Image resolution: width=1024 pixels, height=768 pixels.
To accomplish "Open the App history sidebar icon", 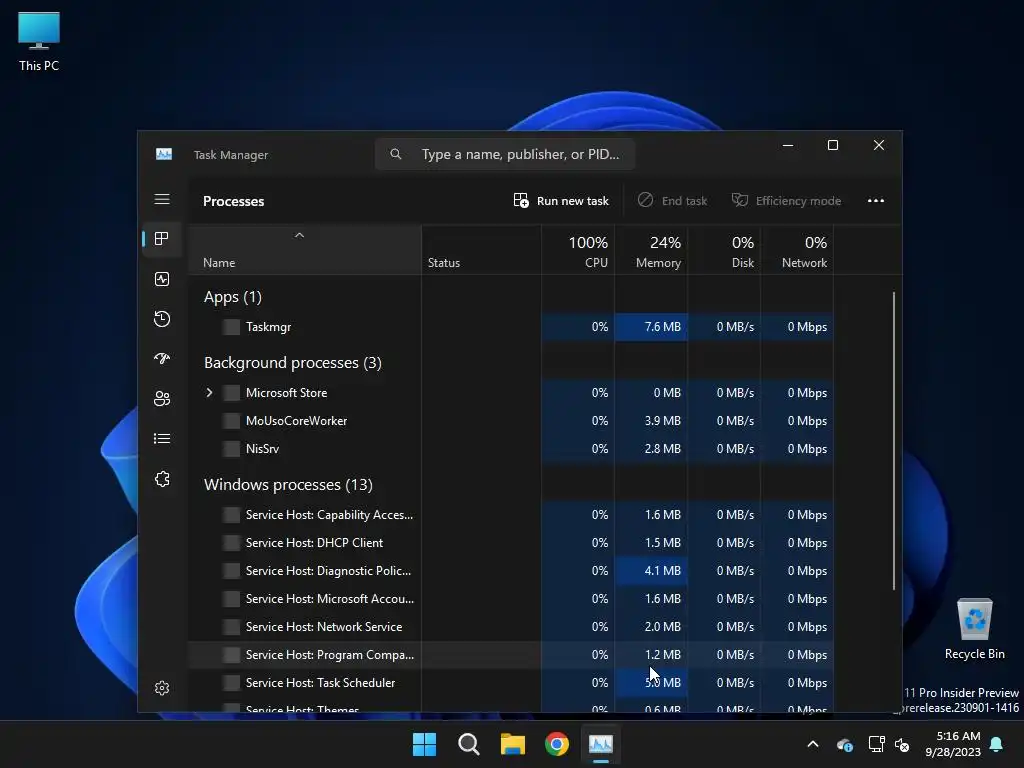I will click(x=162, y=319).
